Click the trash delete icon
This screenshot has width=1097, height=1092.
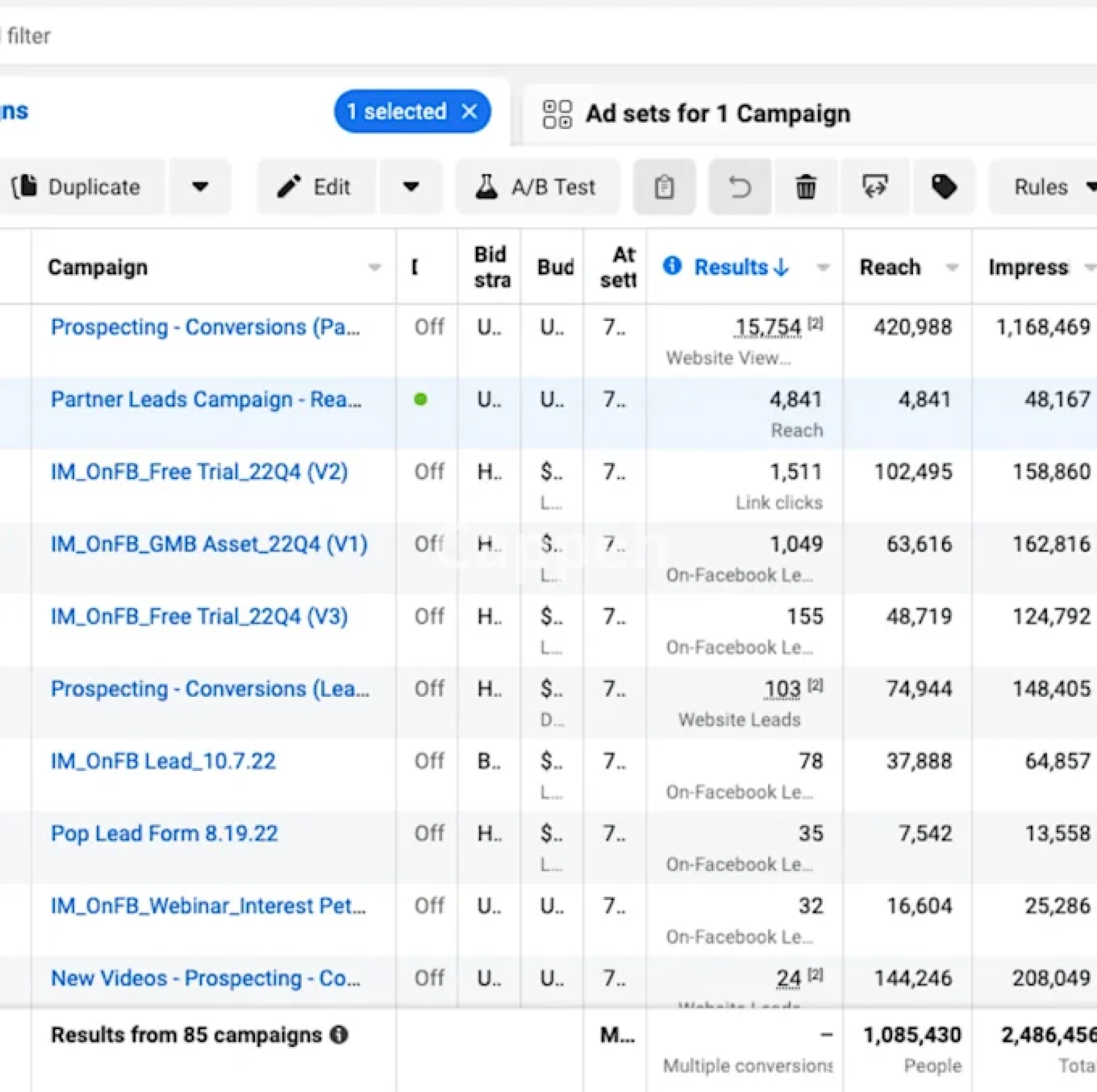[806, 187]
